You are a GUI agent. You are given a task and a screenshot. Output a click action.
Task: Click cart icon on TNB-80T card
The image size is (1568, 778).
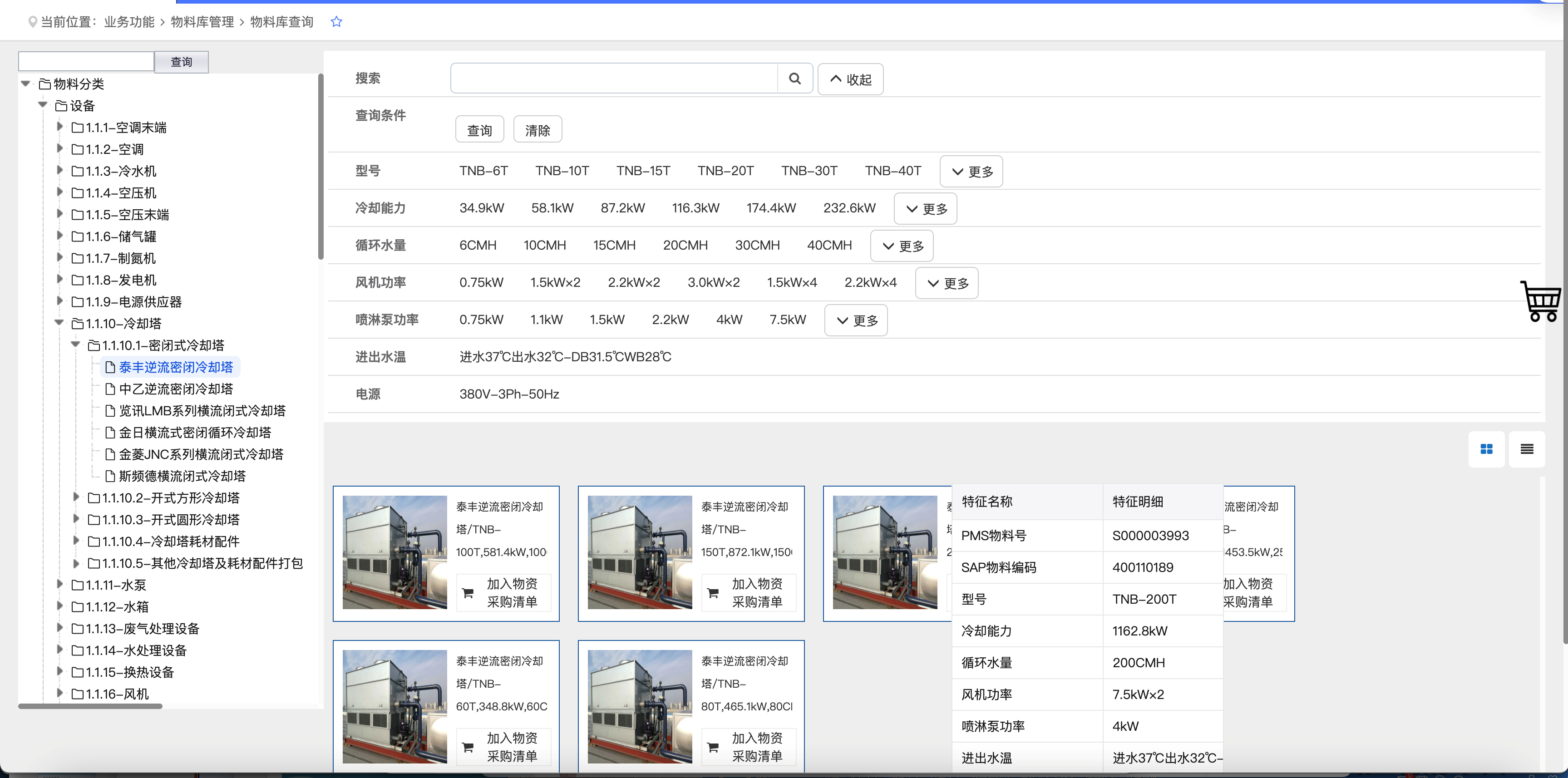click(713, 747)
